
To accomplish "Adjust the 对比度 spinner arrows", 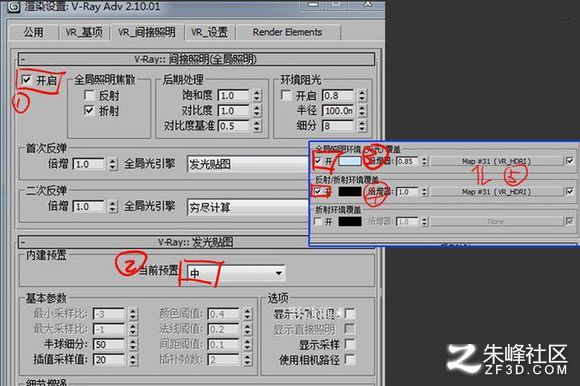I will point(257,111).
